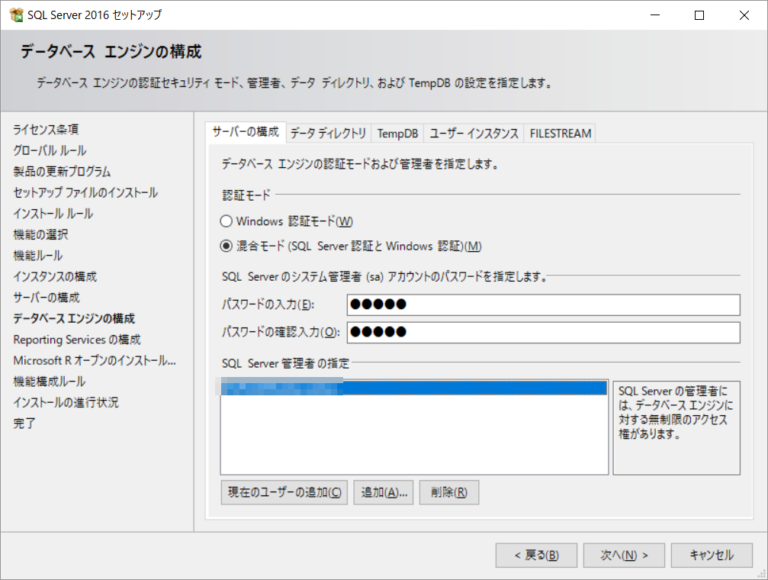This screenshot has height=580, width=768.
Task: Click the パスワードの入力 field
Action: (542, 305)
